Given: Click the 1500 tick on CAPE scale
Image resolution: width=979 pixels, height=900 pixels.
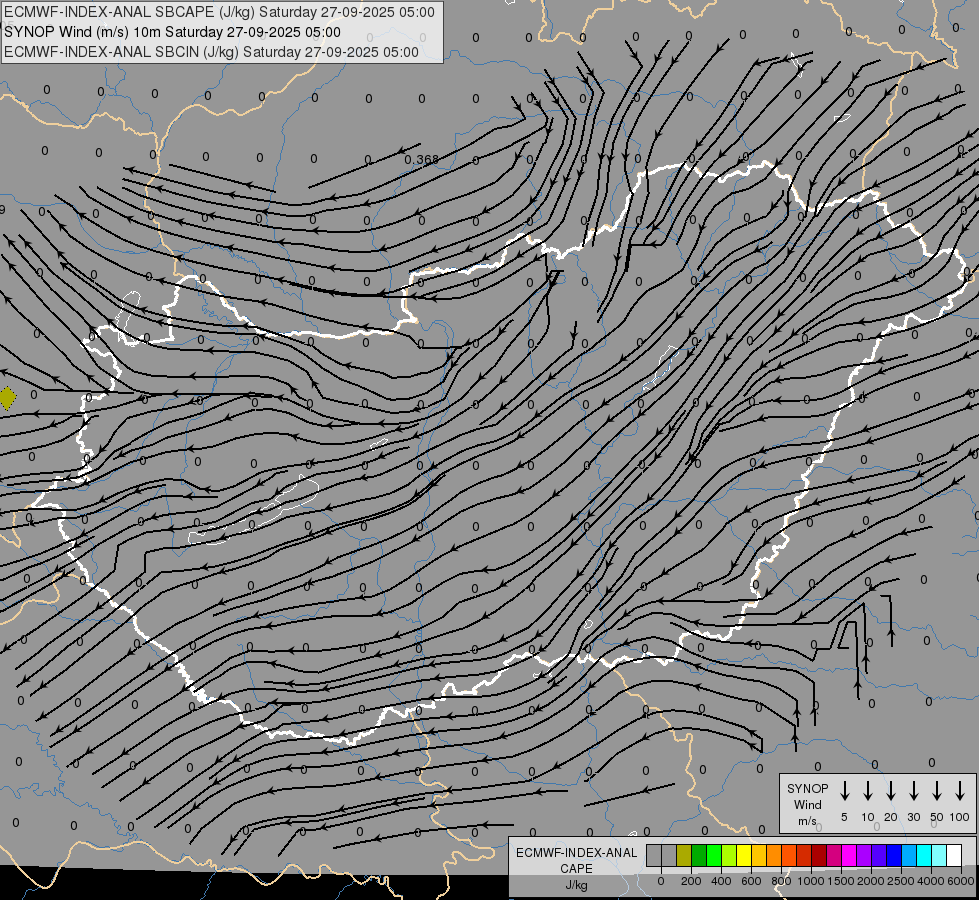Looking at the screenshot, I should coord(841,881).
